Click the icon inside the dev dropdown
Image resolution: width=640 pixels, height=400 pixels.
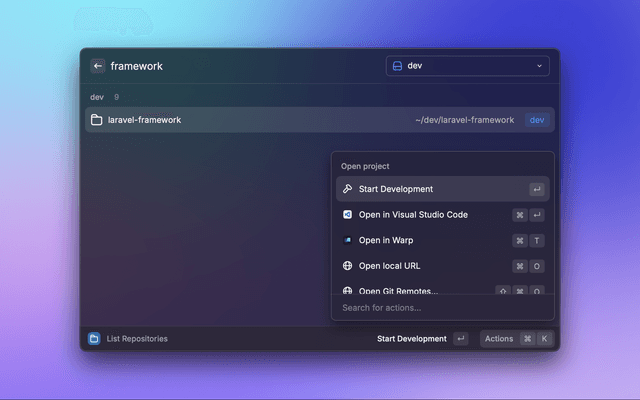pos(397,66)
